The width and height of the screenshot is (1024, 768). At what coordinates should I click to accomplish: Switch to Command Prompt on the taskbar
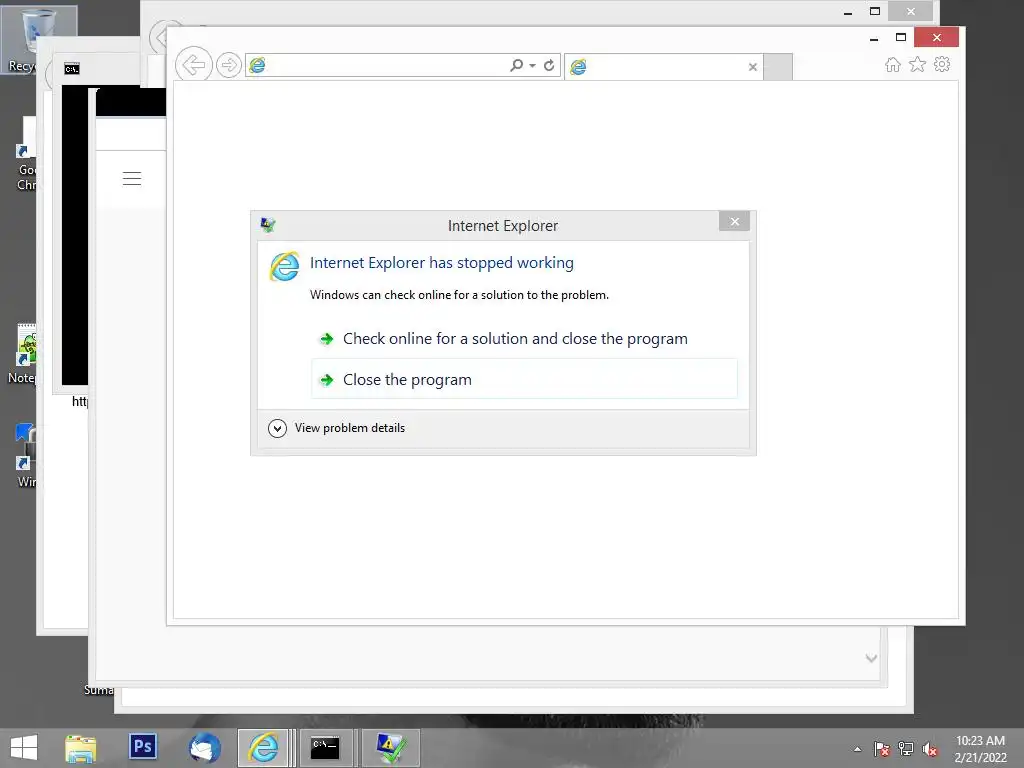(x=325, y=748)
